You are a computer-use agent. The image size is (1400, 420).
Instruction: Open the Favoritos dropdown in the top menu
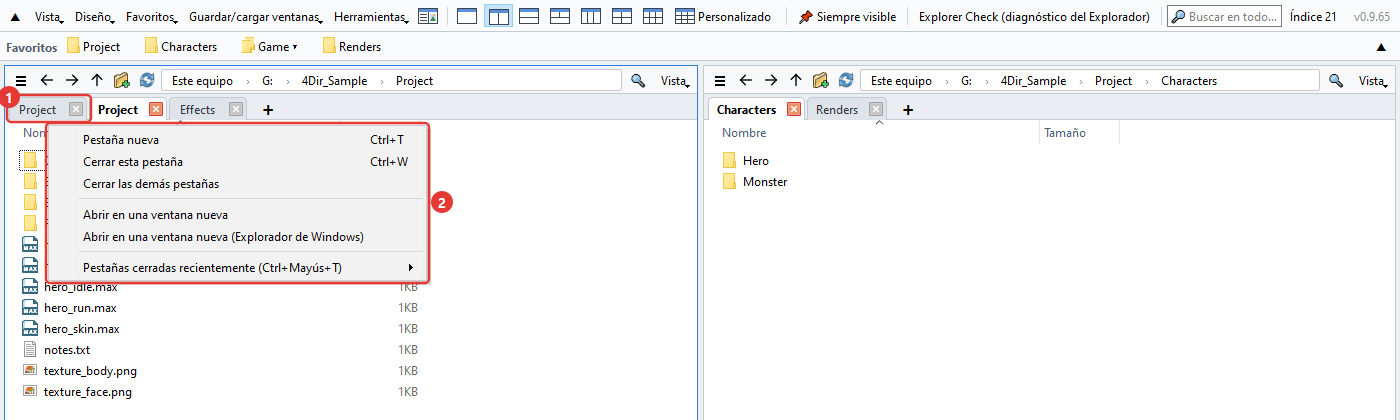(152, 17)
